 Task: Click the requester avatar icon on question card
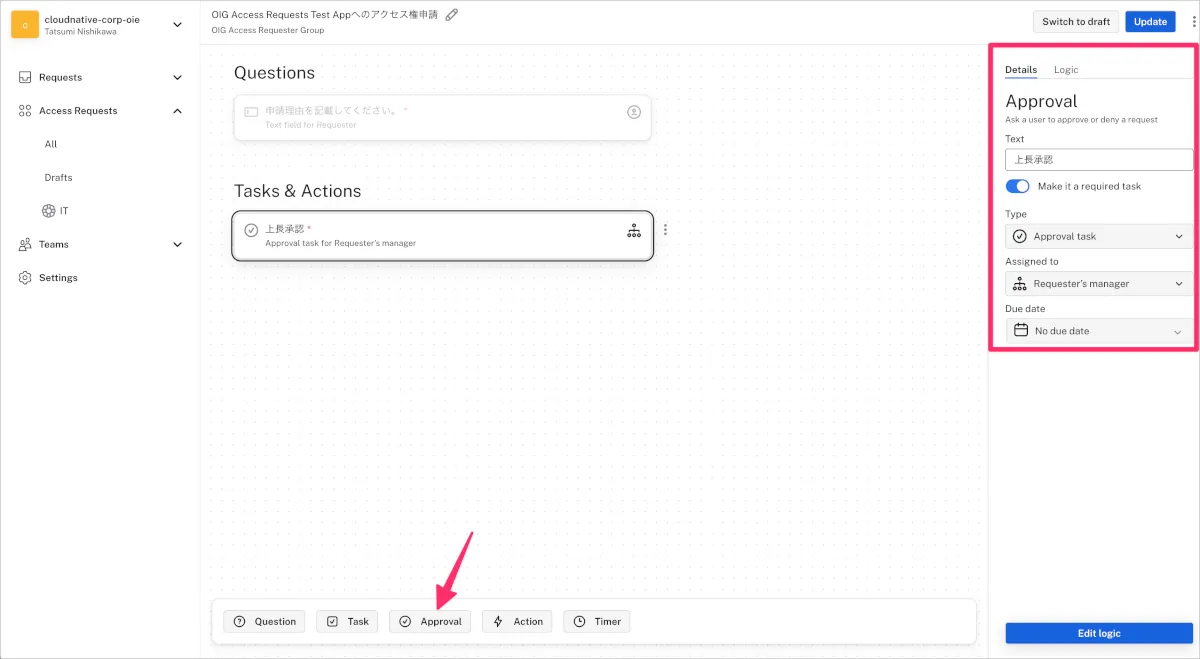pyautogui.click(x=634, y=112)
